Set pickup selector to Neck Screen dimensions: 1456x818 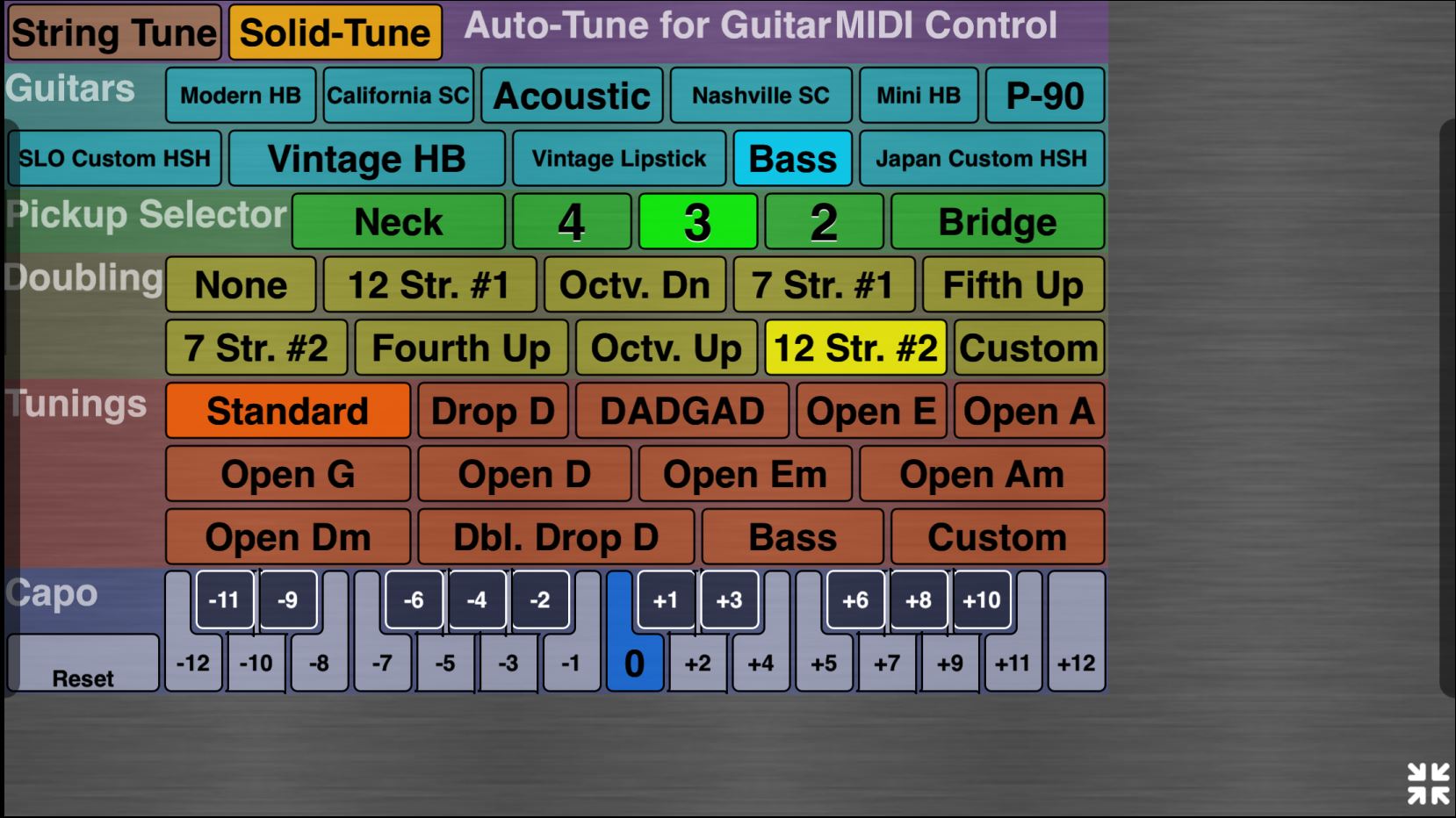click(399, 221)
